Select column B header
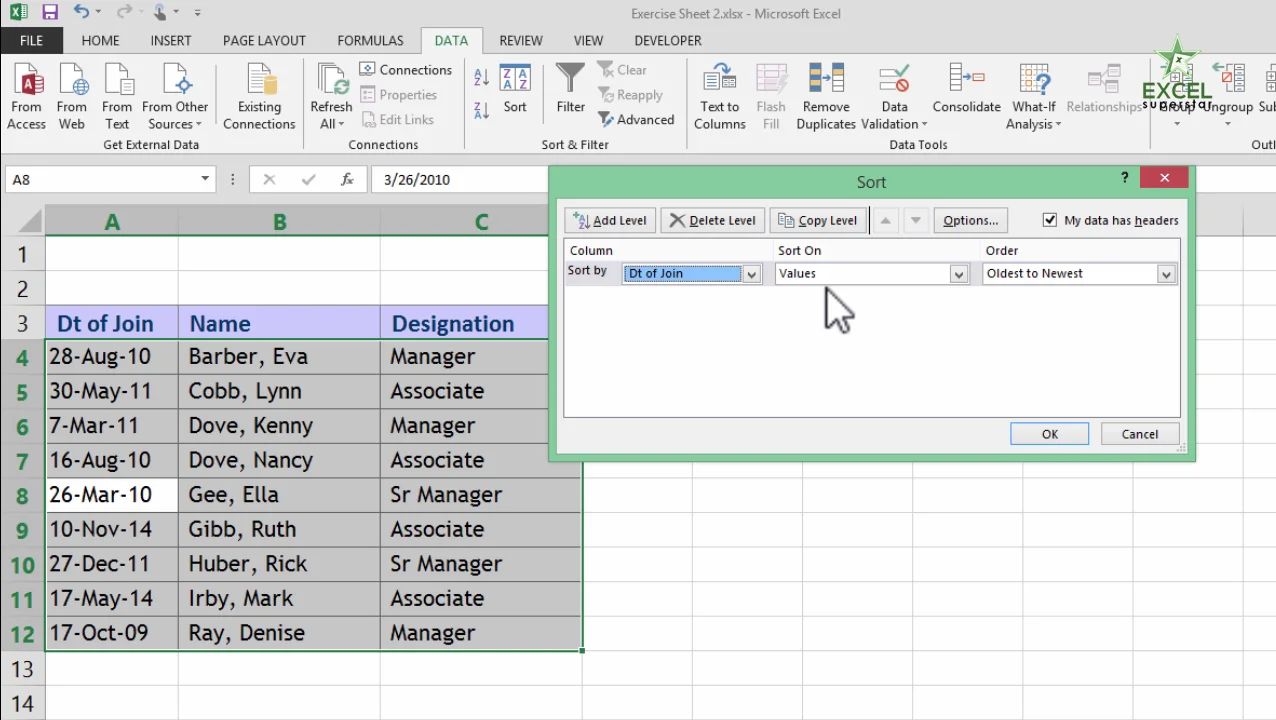This screenshot has height=720, width=1276. tap(279, 222)
